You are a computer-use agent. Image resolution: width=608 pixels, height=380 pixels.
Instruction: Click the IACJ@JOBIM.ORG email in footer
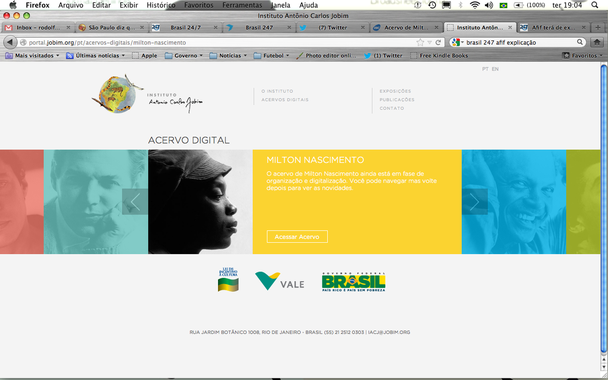click(x=389, y=332)
